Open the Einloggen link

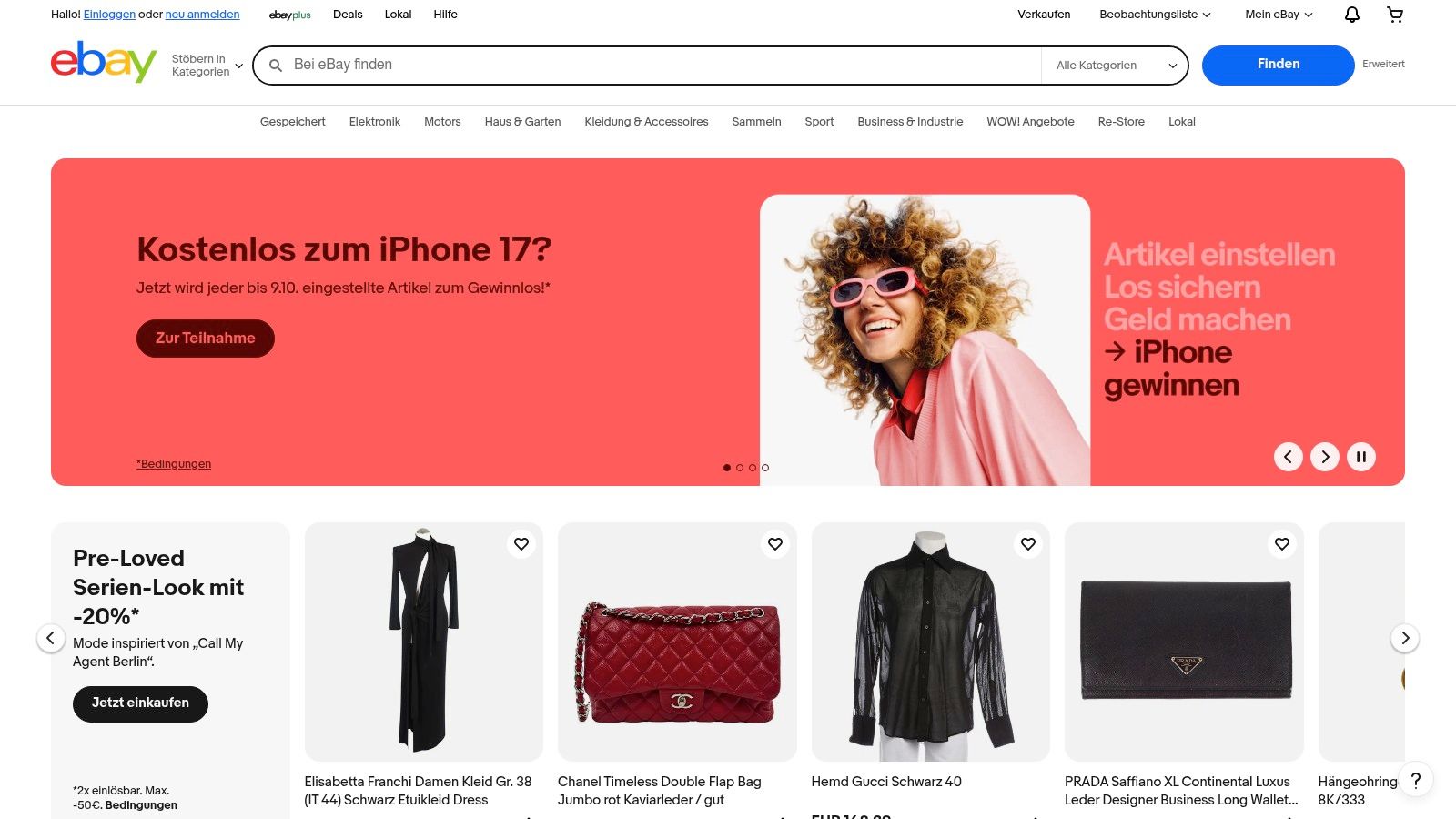pyautogui.click(x=109, y=15)
